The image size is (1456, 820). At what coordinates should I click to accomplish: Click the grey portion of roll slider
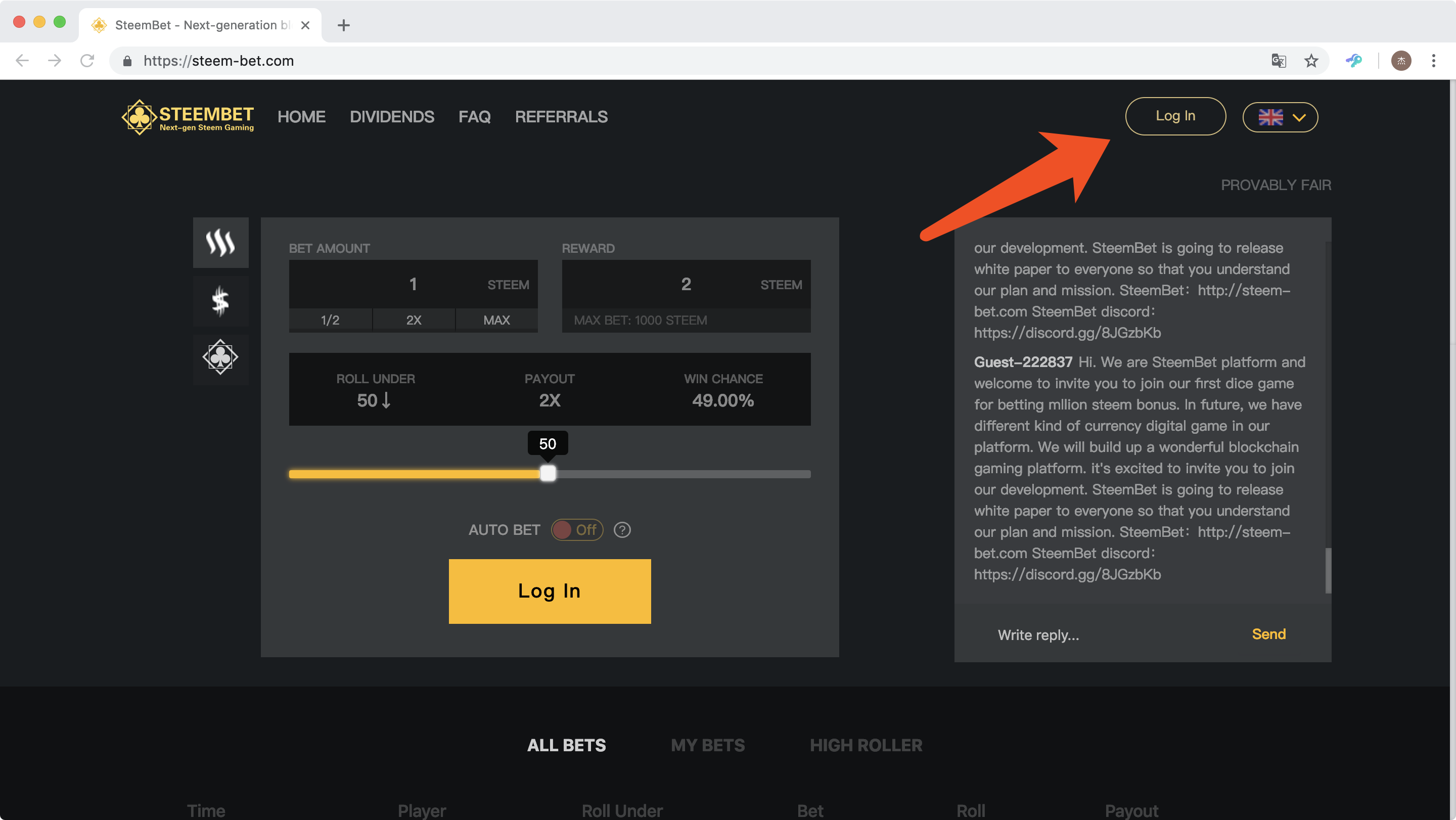[x=684, y=474]
